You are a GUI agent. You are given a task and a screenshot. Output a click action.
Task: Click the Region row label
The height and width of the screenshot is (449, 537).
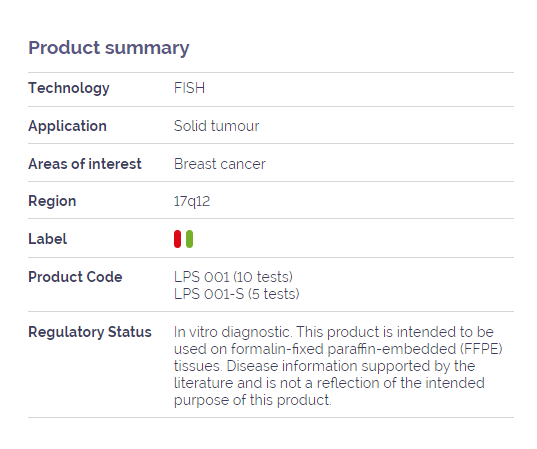click(x=52, y=201)
